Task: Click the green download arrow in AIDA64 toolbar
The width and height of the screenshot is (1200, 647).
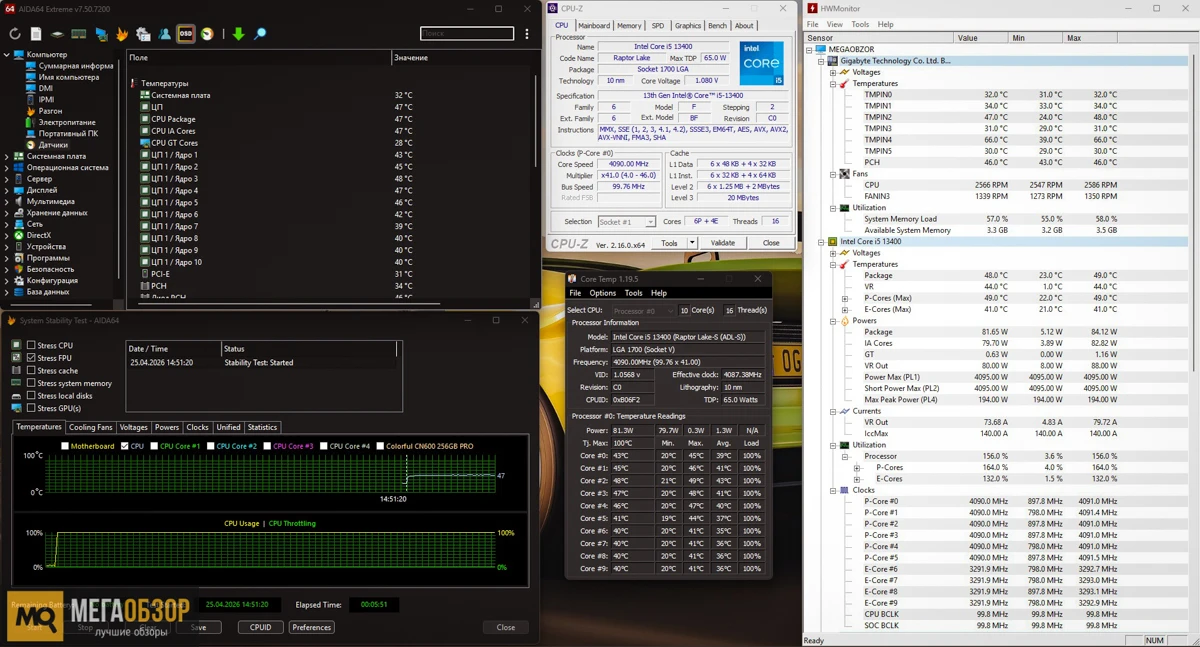Action: tap(238, 34)
